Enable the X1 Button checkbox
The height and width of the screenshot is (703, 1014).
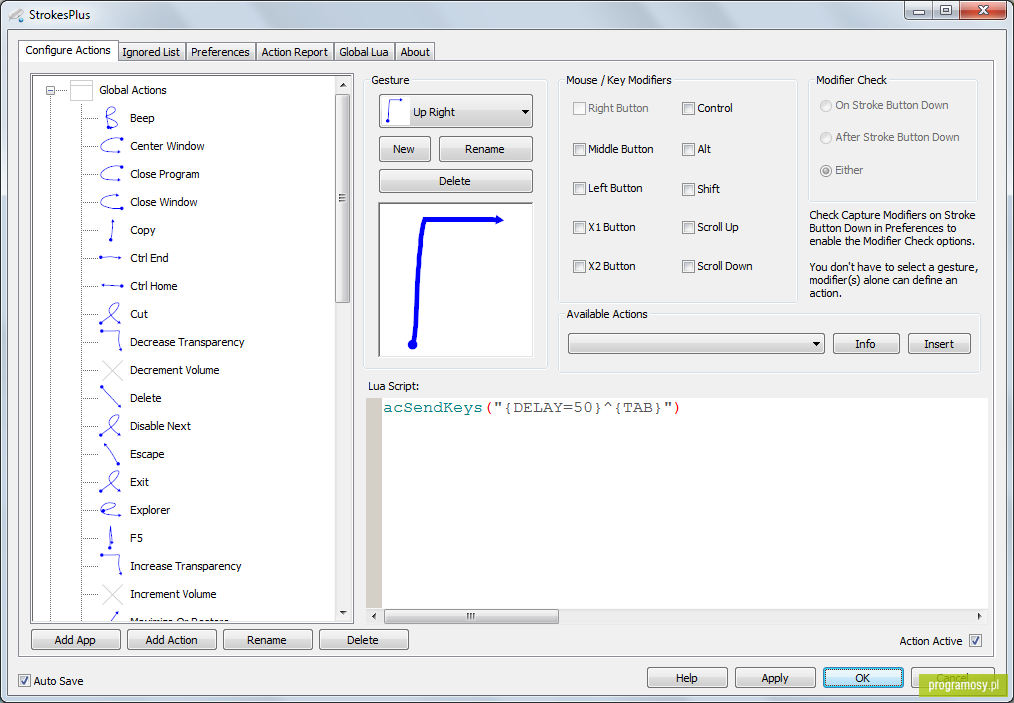click(579, 227)
